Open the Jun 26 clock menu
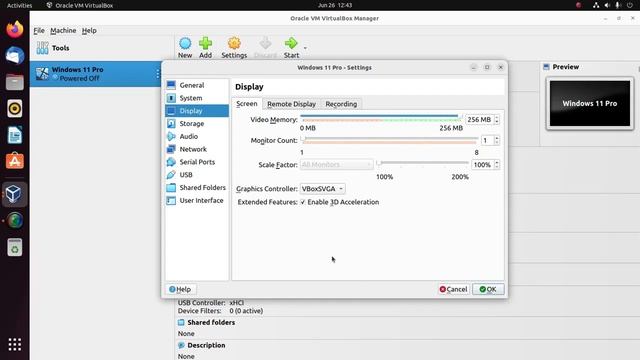The image size is (640, 360). (335, 5)
